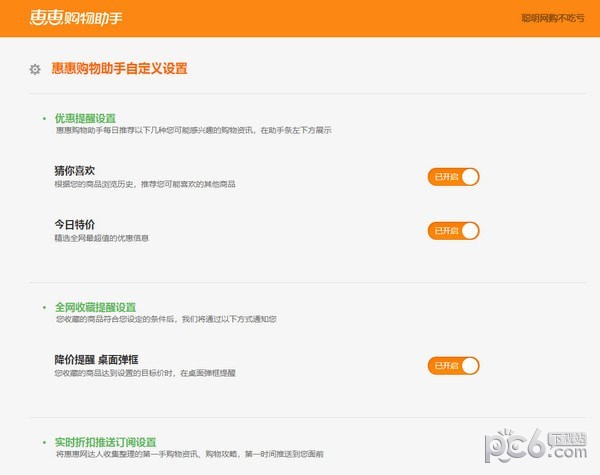Click the 惠惠购物助手 logo in header

click(76, 18)
